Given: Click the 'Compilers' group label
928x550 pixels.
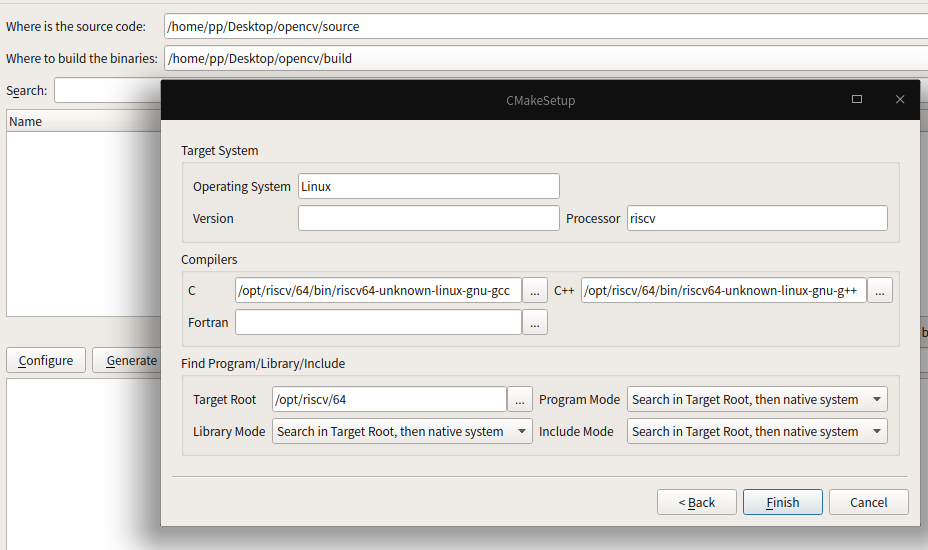Looking at the screenshot, I should 209,259.
